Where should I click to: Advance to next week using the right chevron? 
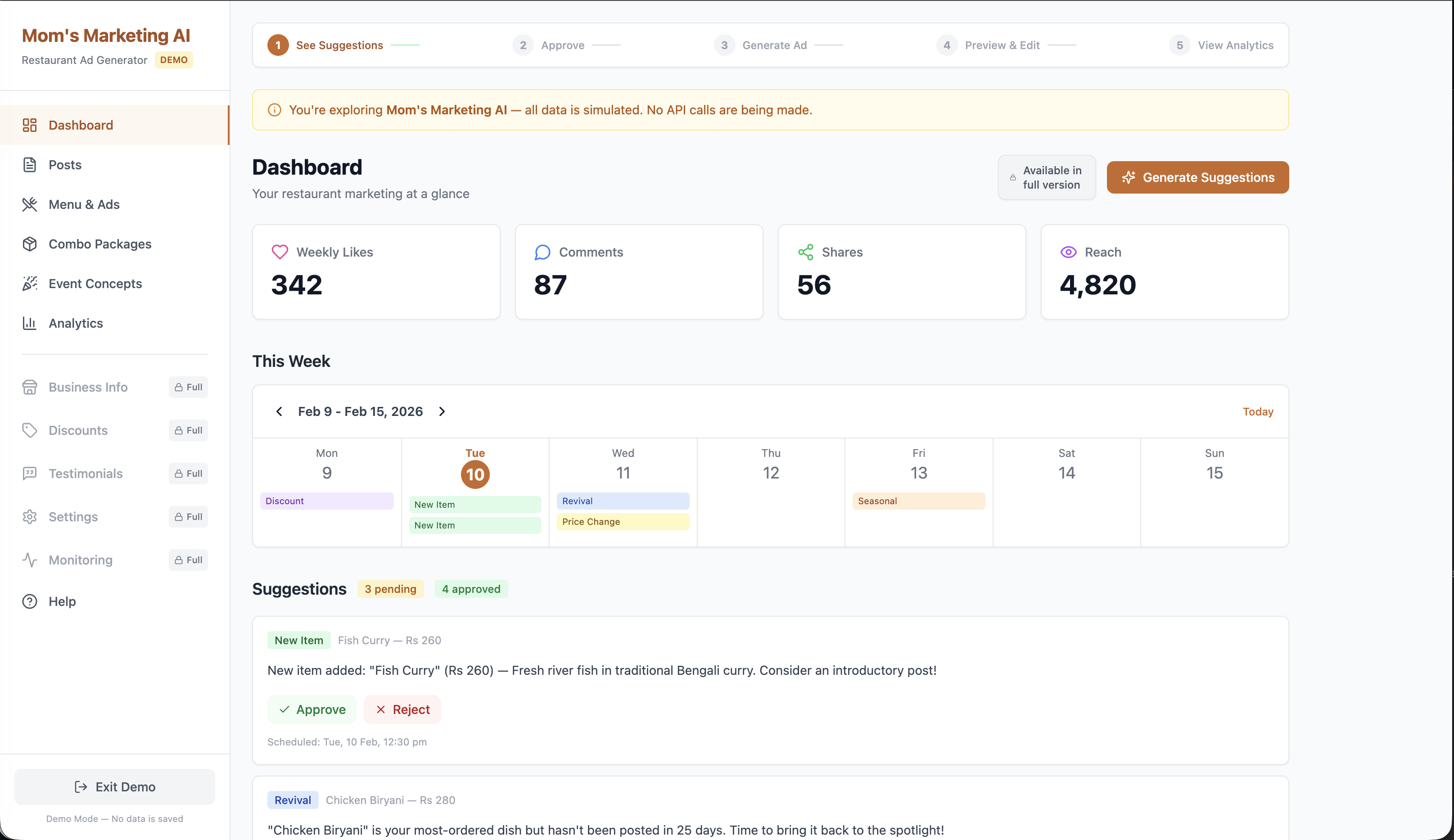click(x=443, y=411)
